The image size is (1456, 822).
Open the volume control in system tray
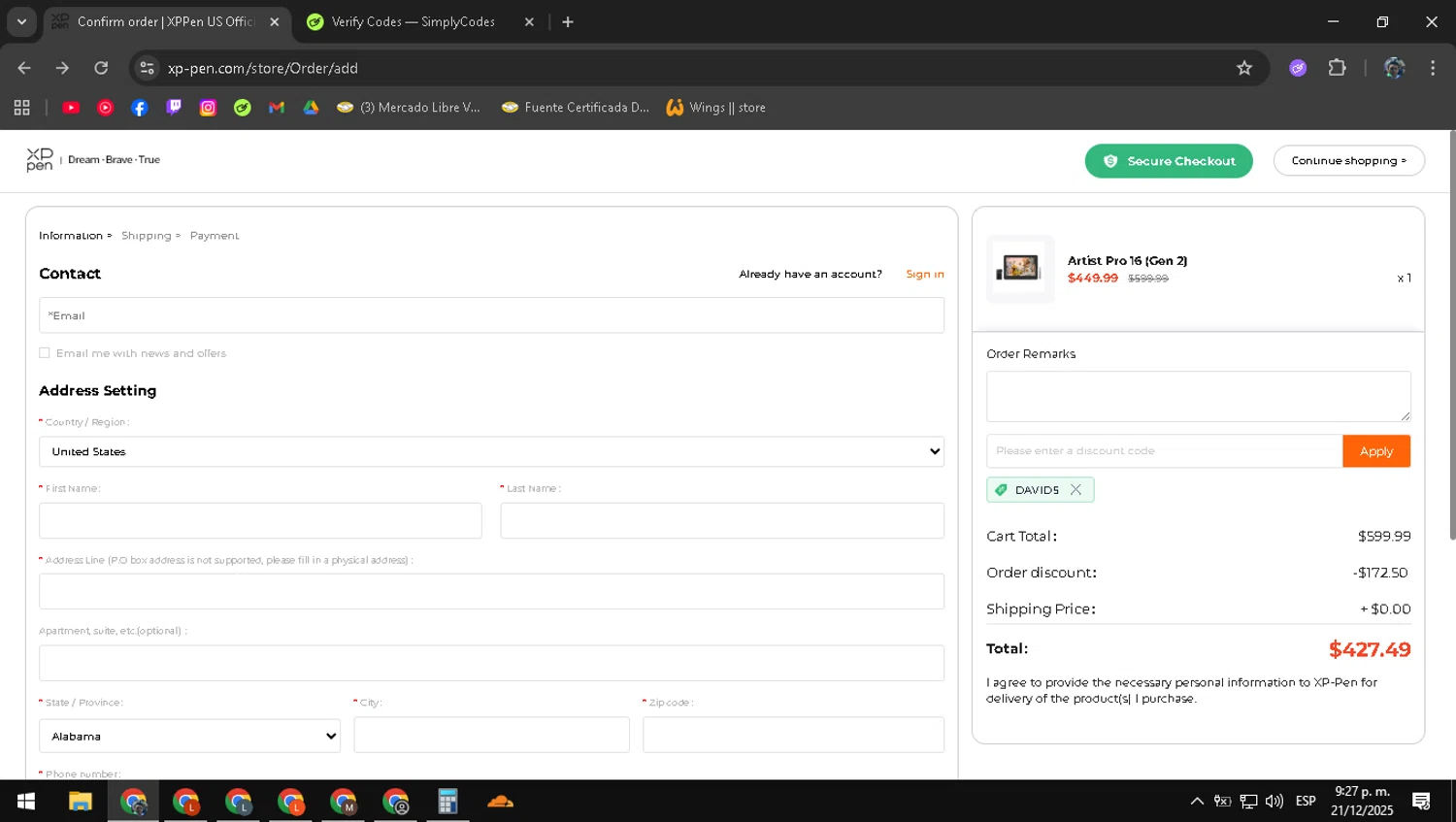(x=1274, y=802)
